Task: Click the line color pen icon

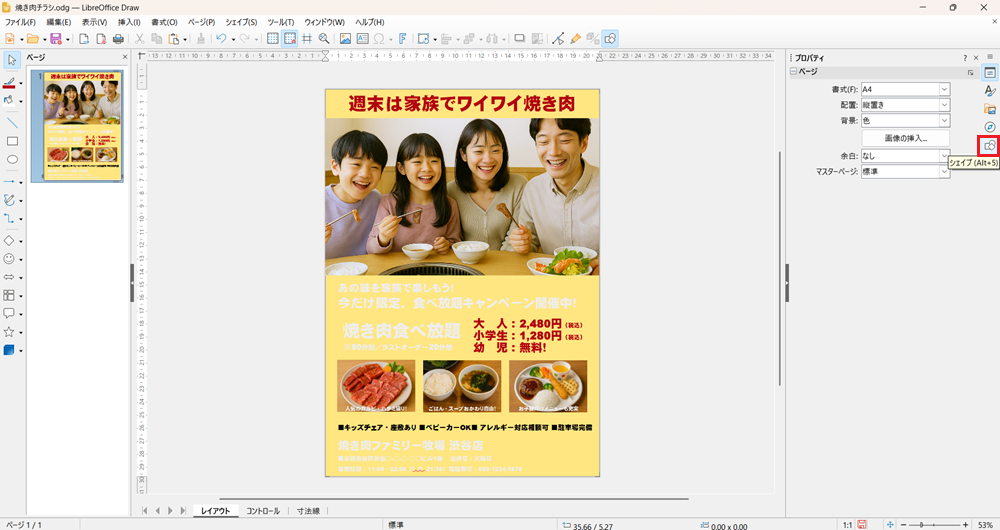Action: 9,83
